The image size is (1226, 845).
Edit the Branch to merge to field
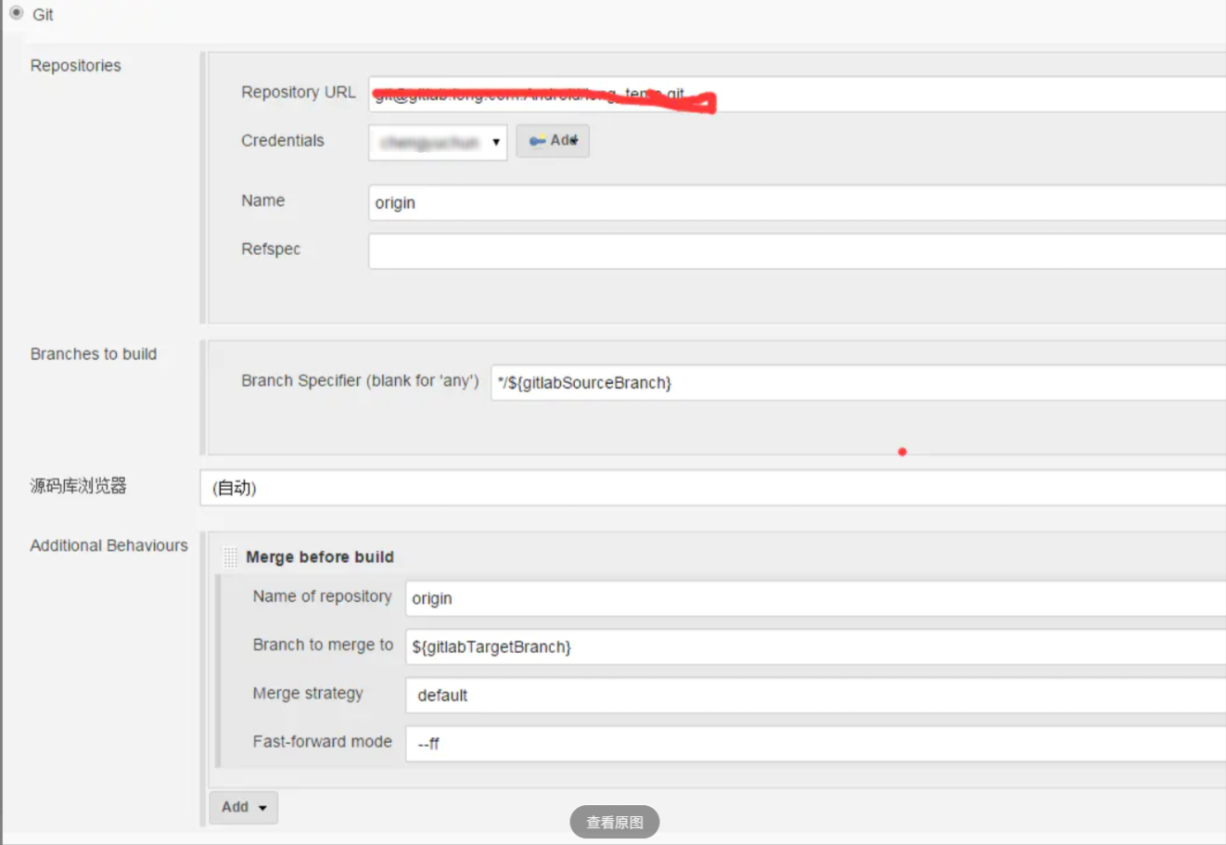click(815, 647)
